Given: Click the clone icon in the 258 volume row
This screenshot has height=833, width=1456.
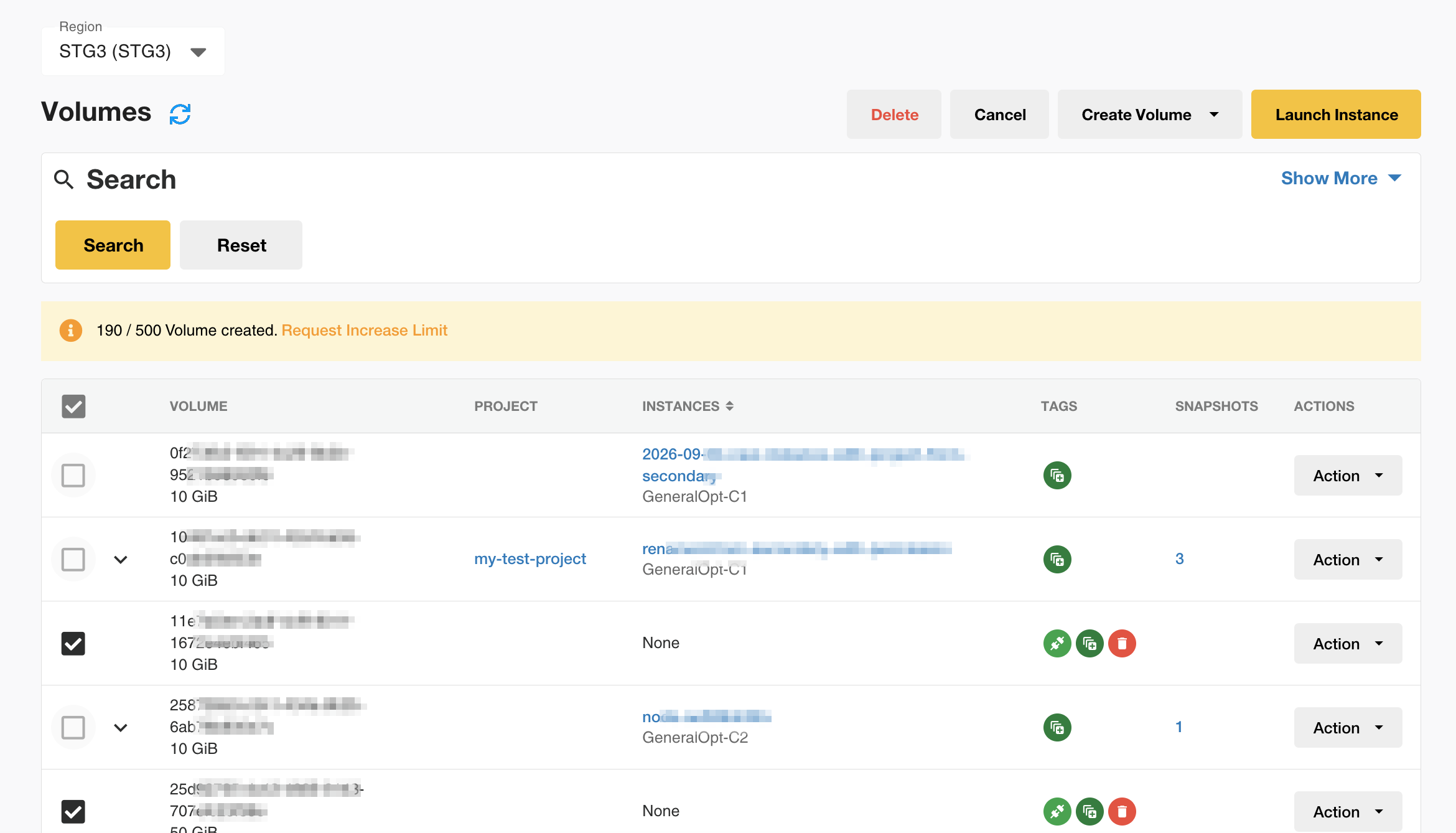Looking at the screenshot, I should click(x=1057, y=728).
